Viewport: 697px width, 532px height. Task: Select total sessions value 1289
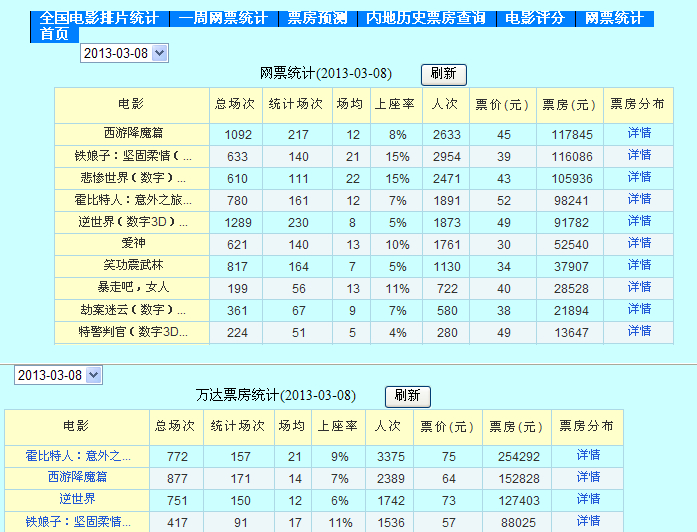pyautogui.click(x=238, y=223)
